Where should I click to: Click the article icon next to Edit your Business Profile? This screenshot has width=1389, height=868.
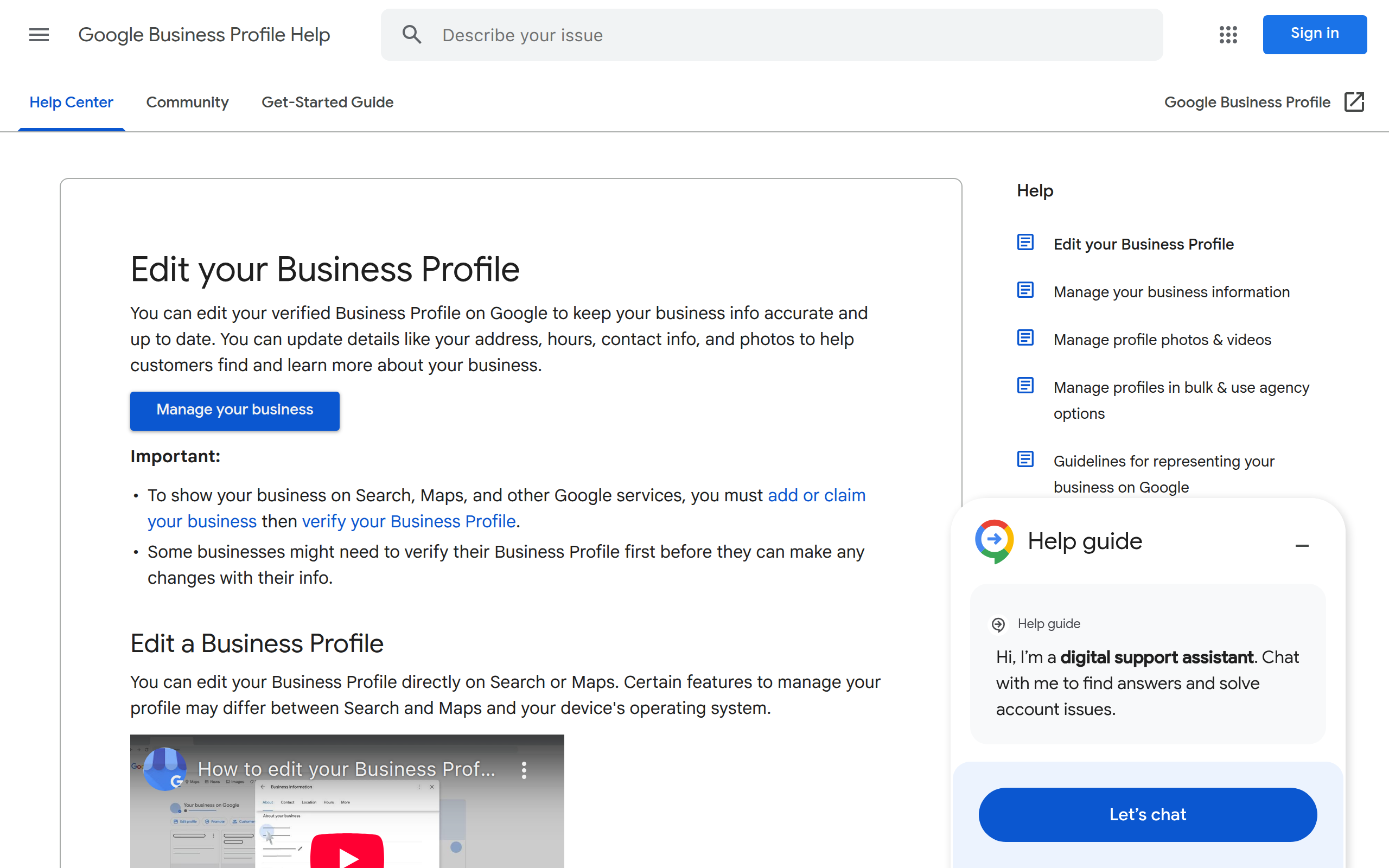[x=1025, y=242]
